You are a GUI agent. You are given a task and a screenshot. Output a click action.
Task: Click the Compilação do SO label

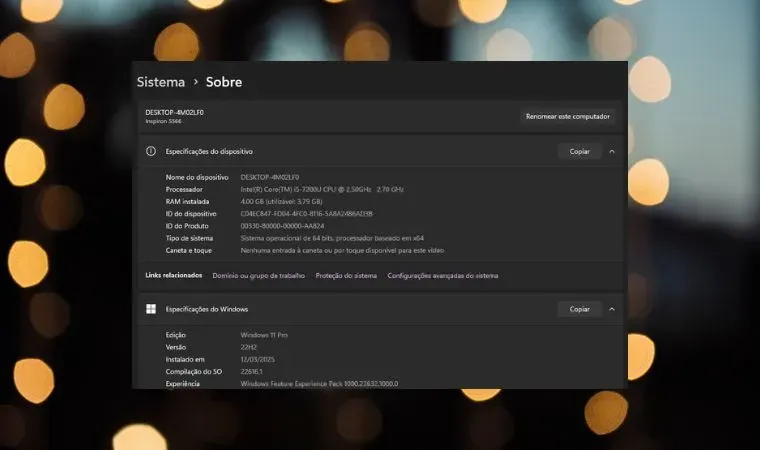point(194,371)
